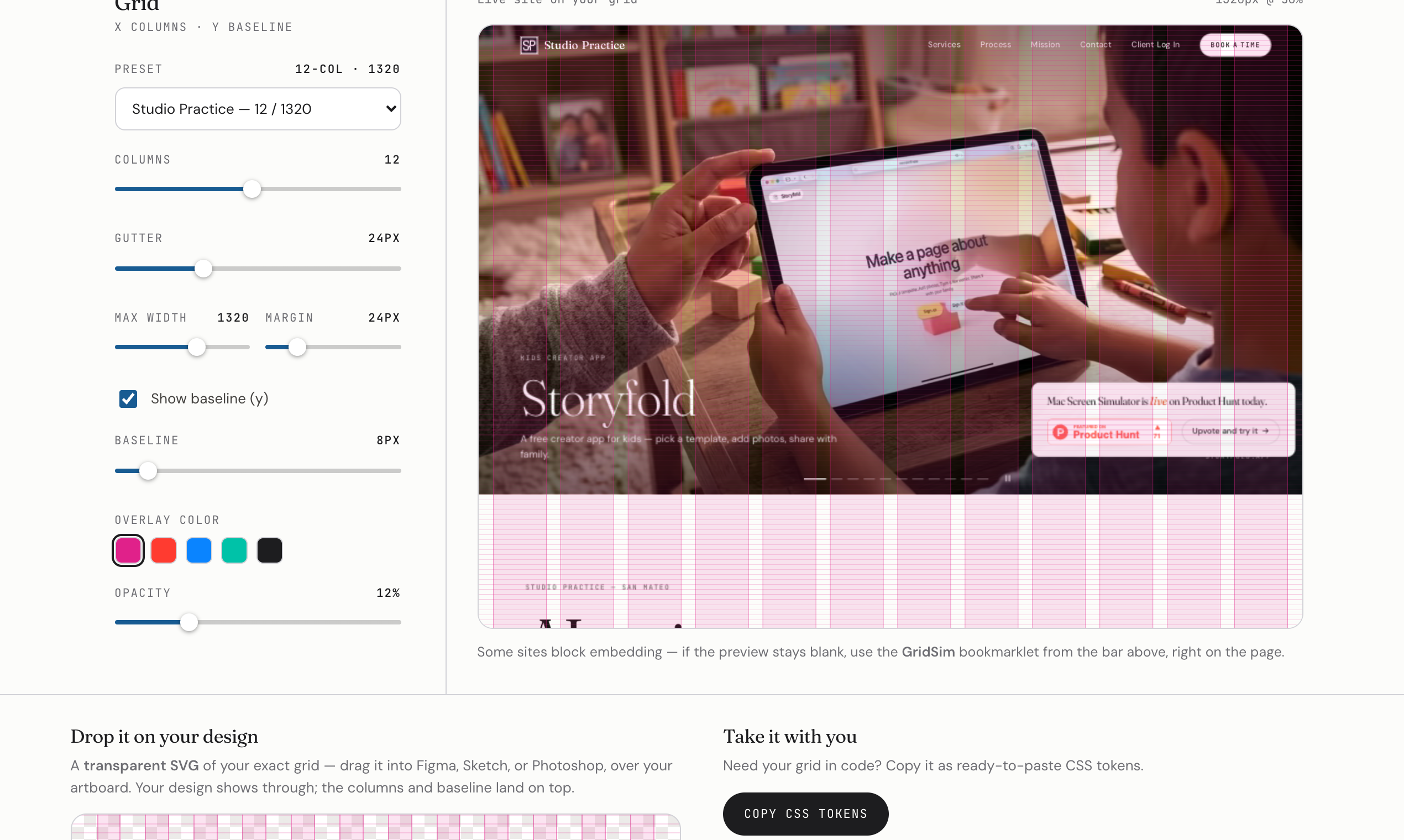Click the '12-COL · 1320' preset summary
Image resolution: width=1404 pixels, height=840 pixels.
pos(348,69)
